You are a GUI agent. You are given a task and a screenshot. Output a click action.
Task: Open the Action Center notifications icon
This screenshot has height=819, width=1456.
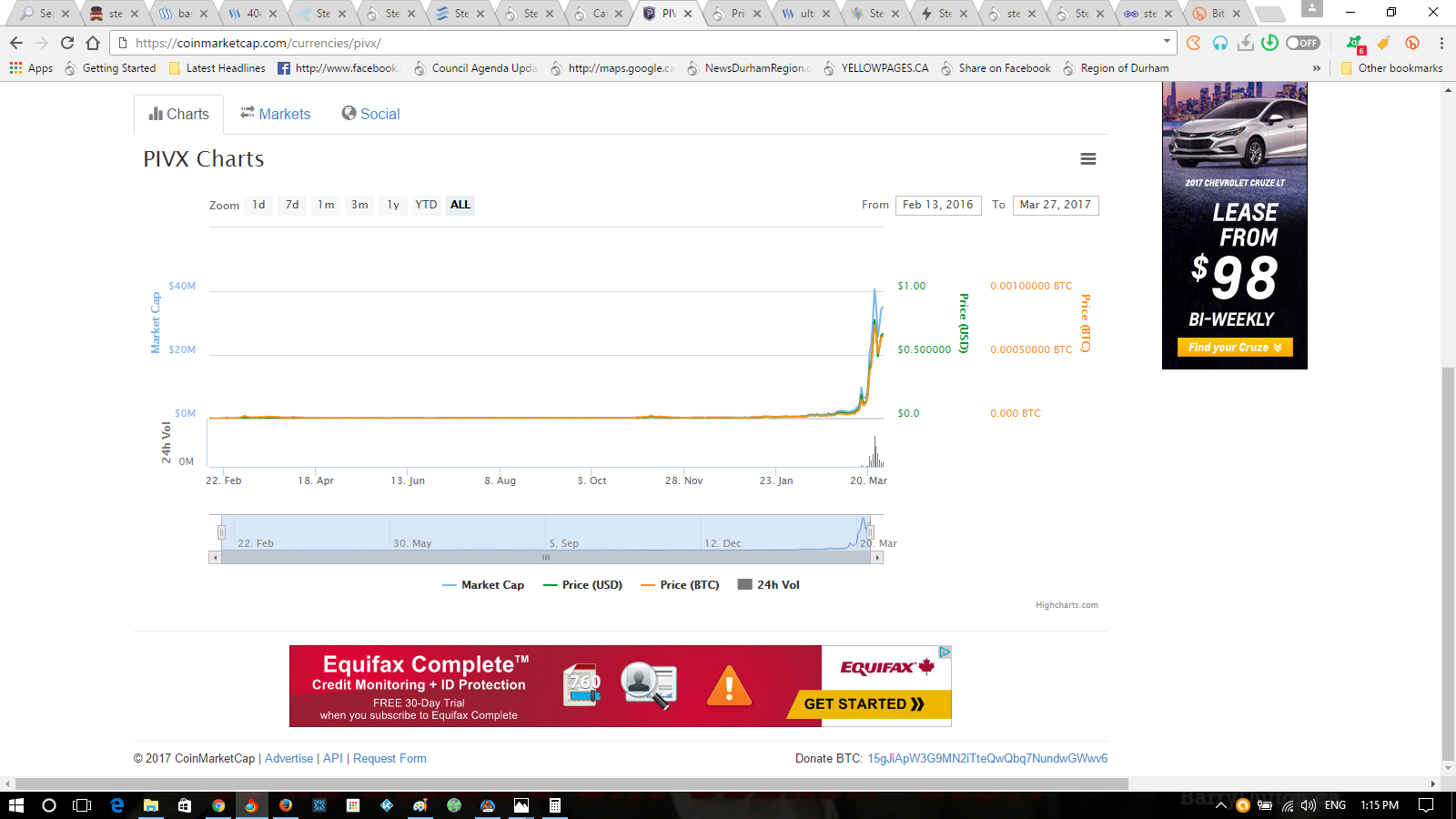click(x=1426, y=805)
